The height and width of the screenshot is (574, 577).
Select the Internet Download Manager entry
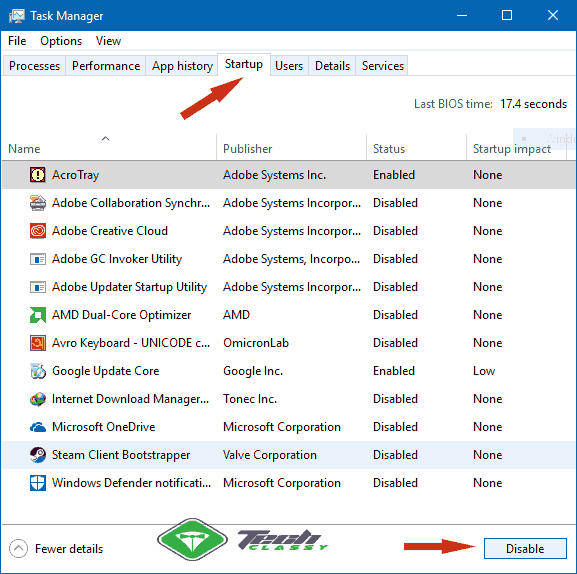click(288, 398)
